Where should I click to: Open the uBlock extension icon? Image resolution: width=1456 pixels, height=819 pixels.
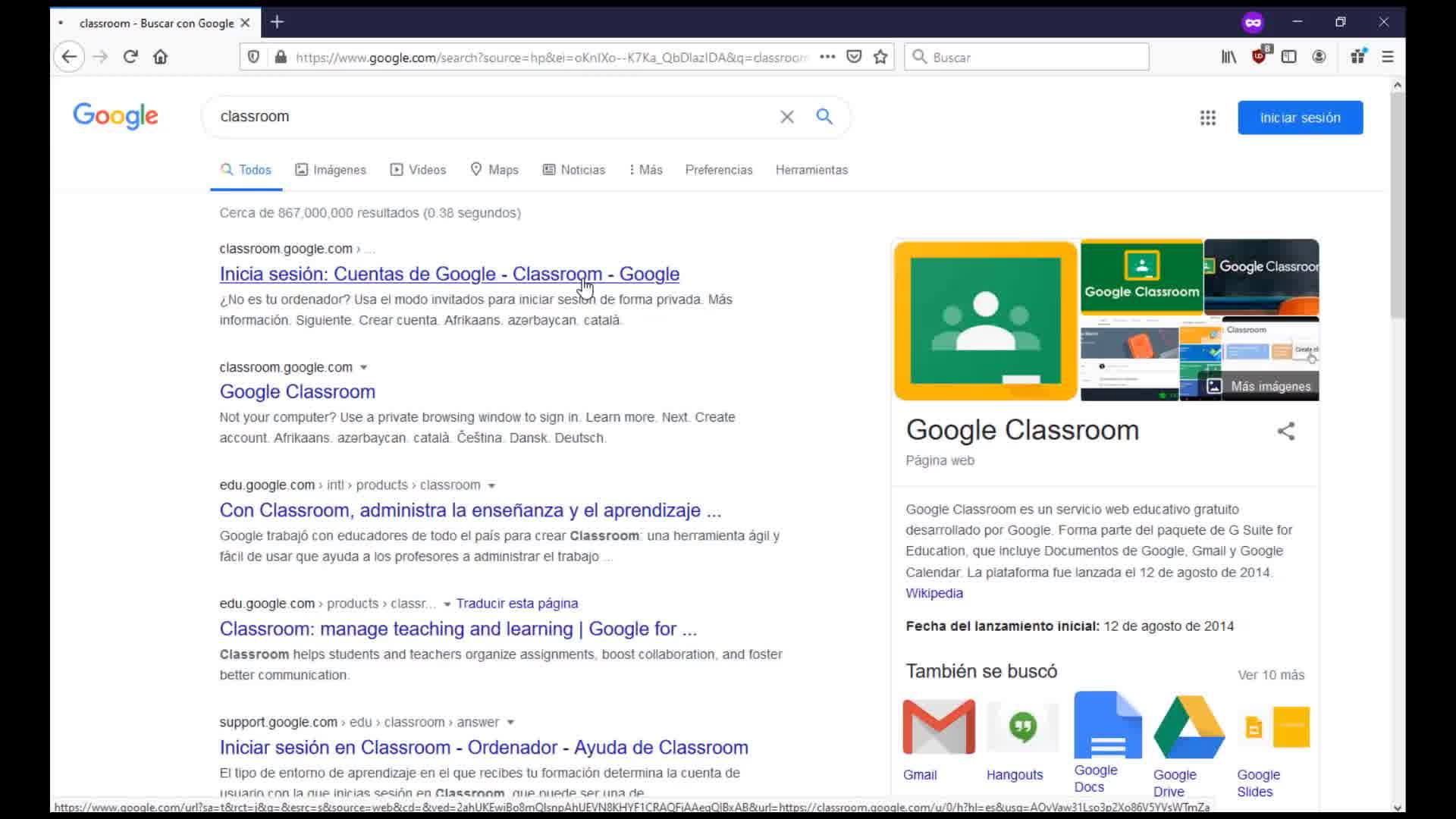pos(1260,55)
